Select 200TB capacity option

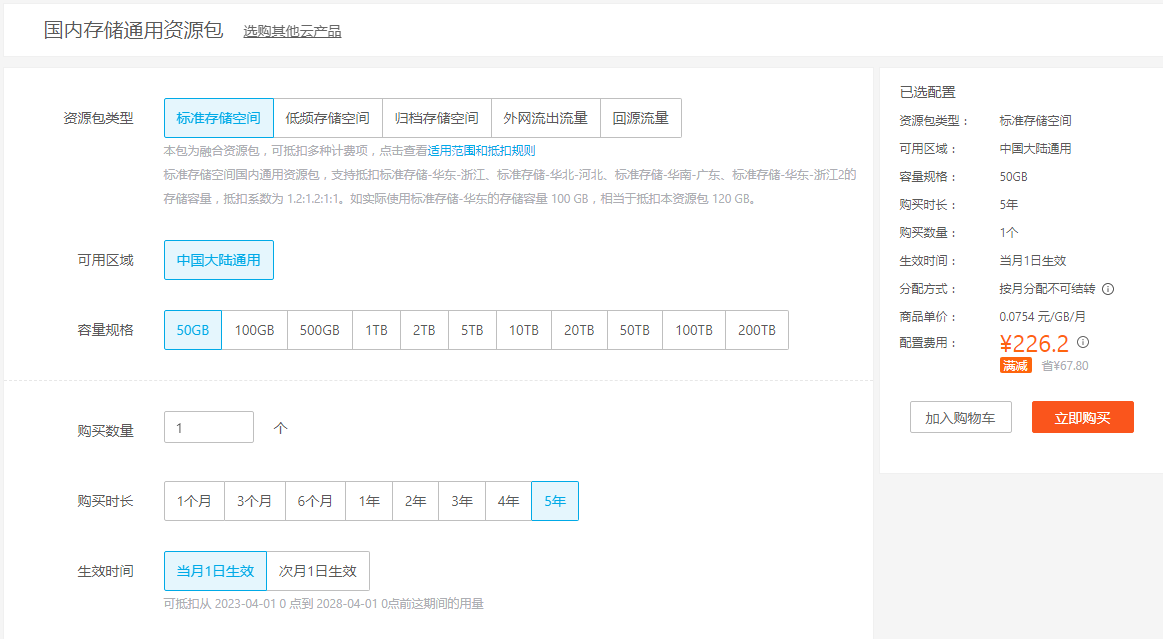pos(757,330)
